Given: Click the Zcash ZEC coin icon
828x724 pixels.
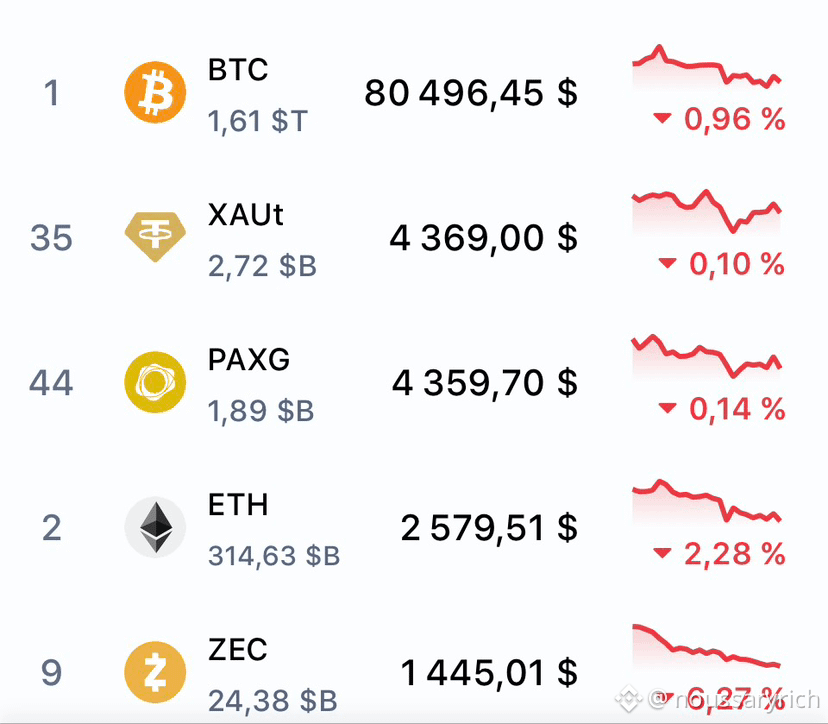Looking at the screenshot, I should [155, 672].
